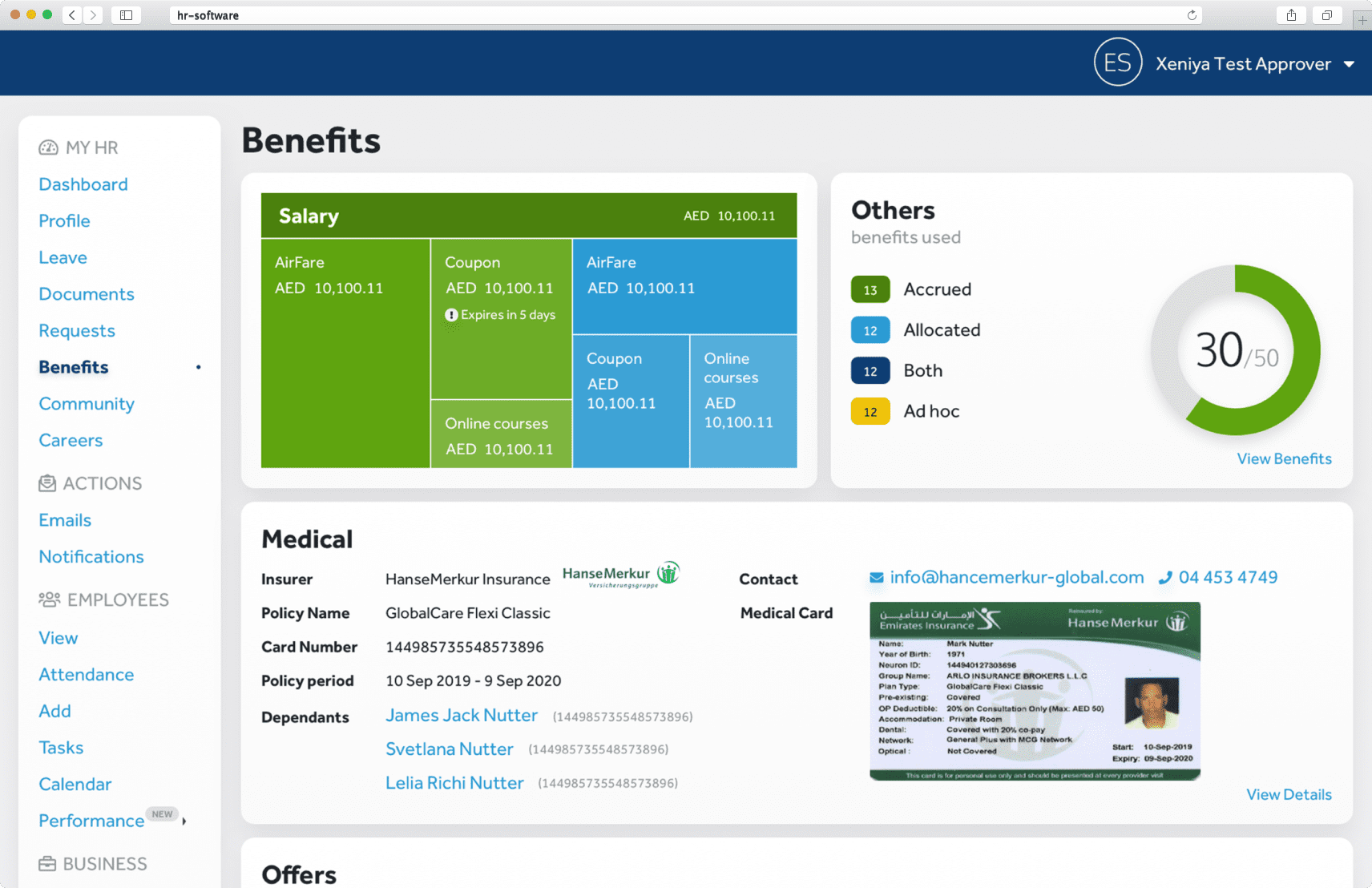Click the HanseMerkur insurer logo

619,573
